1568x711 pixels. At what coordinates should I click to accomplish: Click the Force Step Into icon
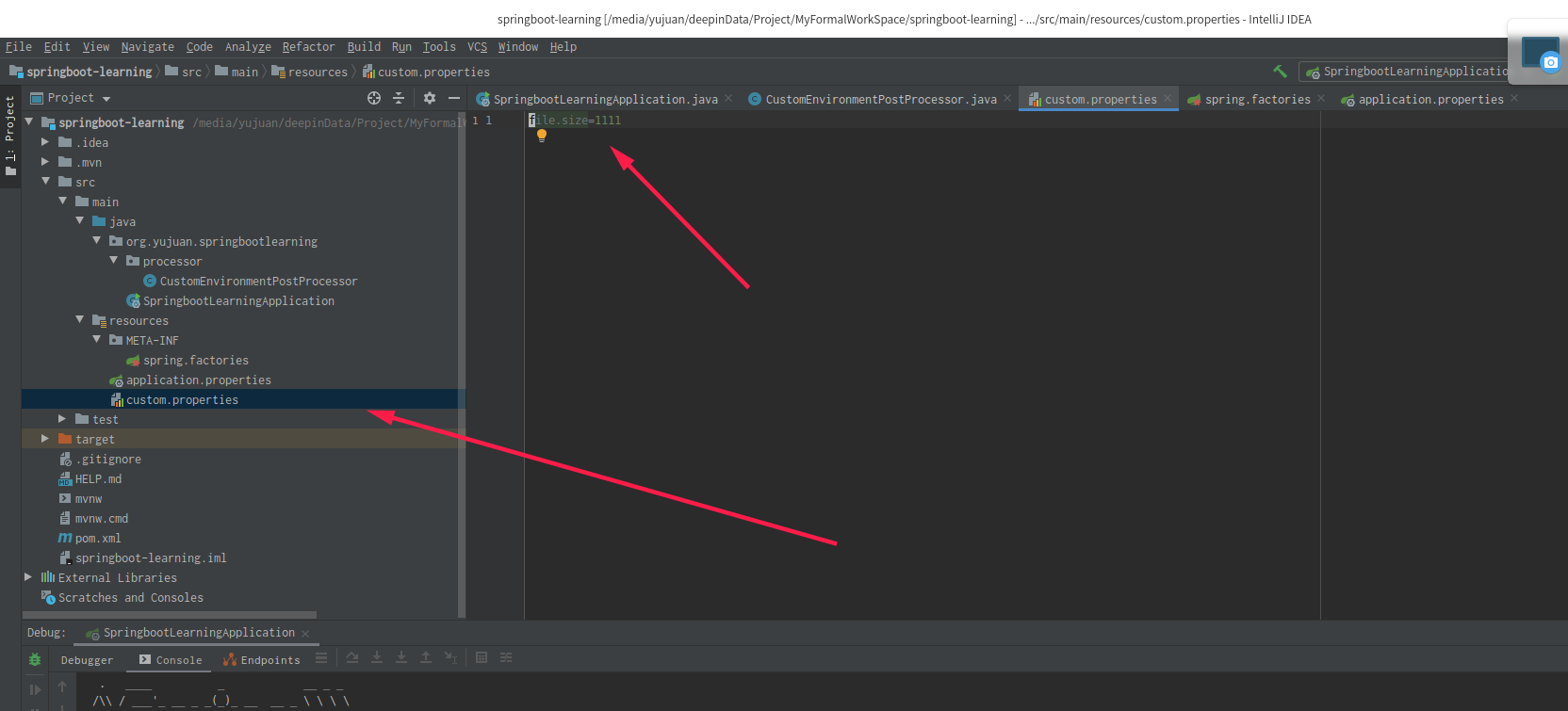point(401,657)
